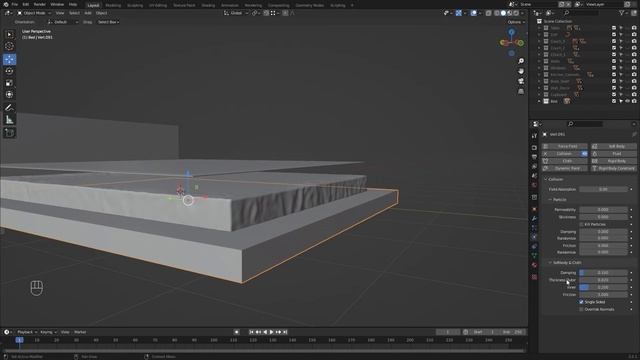Toggle viewport visibility eye for Bed collection

point(627,101)
